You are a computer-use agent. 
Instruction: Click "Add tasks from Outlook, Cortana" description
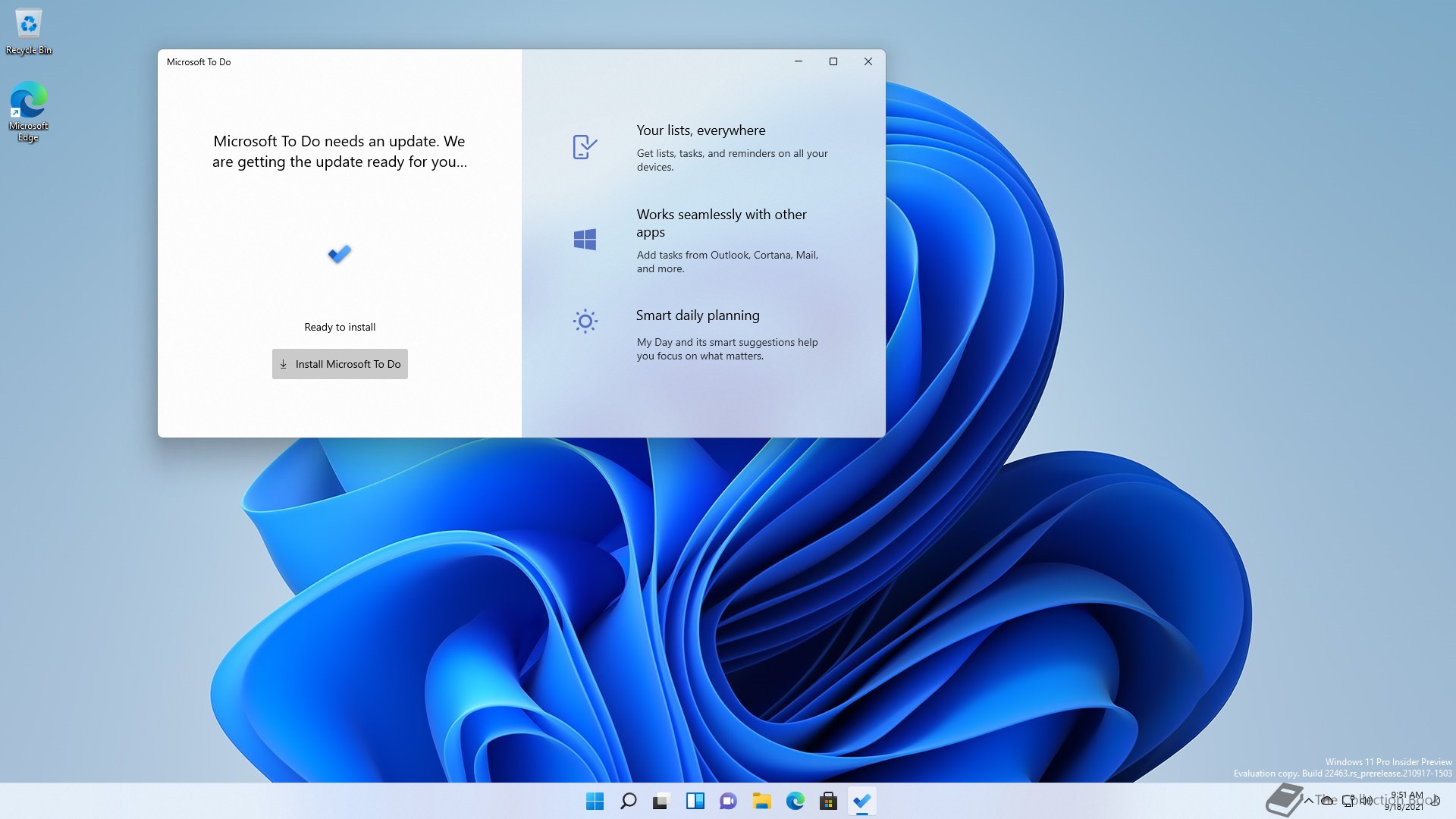click(x=727, y=262)
